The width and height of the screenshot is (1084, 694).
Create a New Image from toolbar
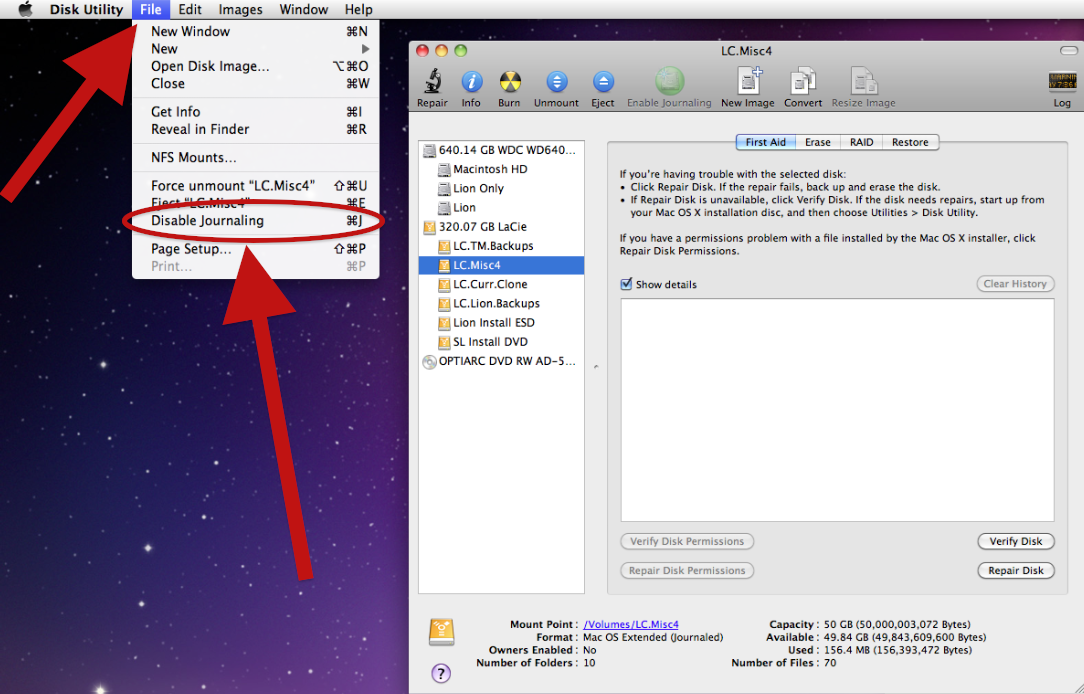[748, 81]
